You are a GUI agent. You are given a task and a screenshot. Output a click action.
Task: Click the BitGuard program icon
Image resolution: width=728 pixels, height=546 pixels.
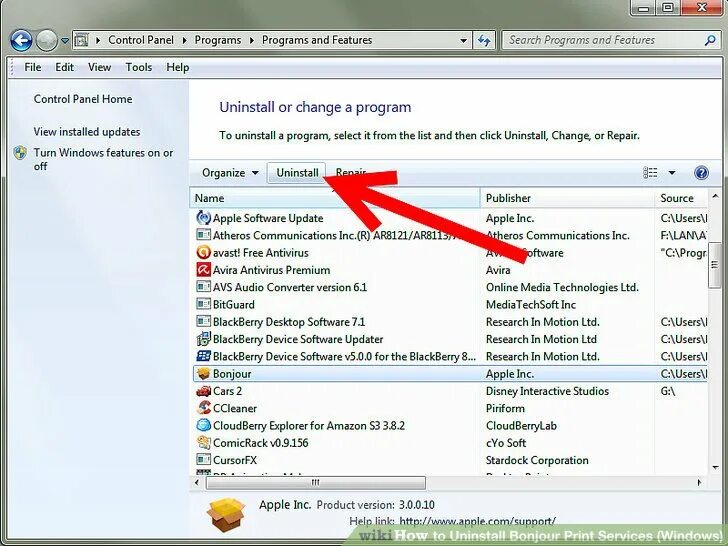pyautogui.click(x=203, y=304)
